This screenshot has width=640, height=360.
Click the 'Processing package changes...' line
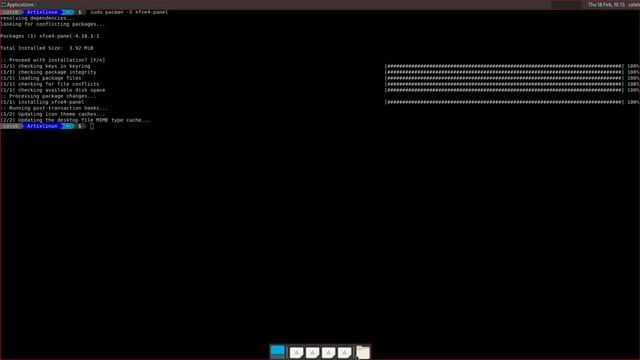[x=48, y=96]
